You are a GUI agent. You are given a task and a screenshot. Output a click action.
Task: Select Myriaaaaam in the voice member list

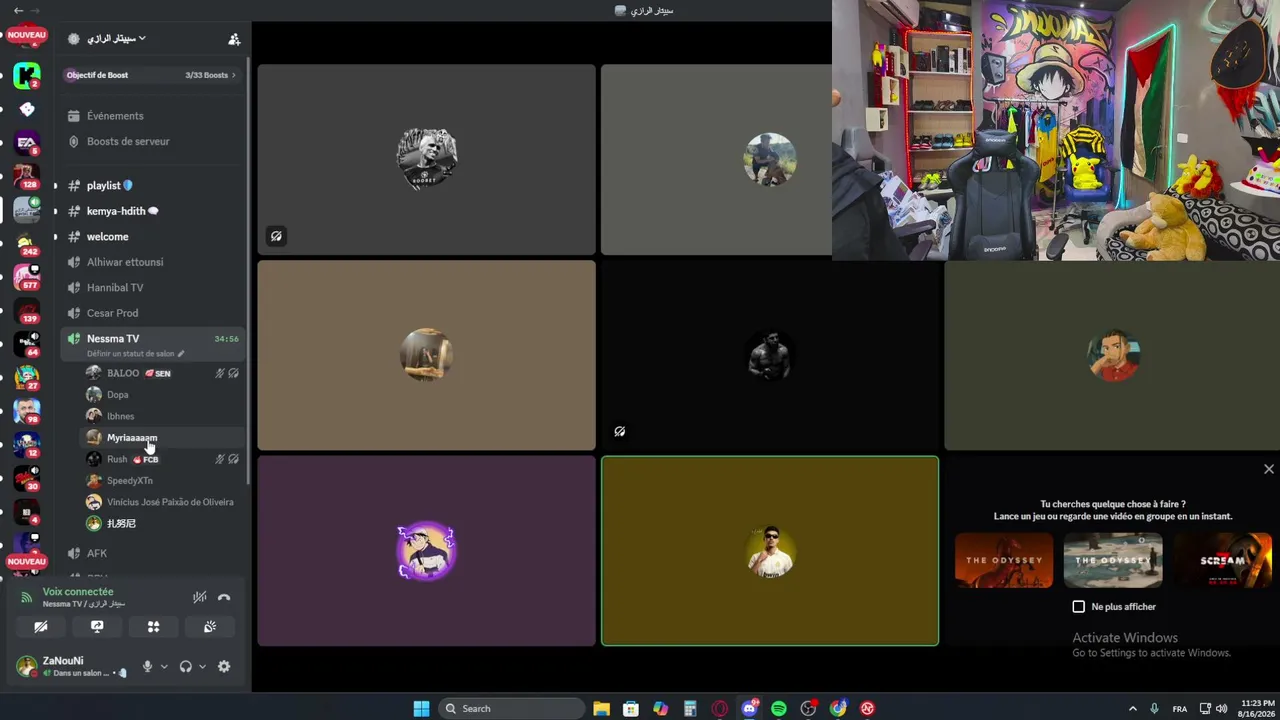163,438
